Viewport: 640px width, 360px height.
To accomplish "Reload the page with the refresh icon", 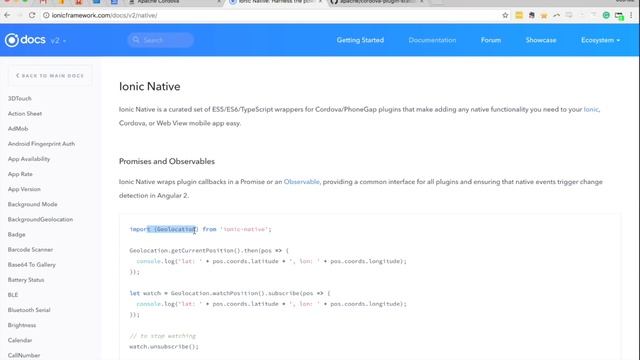I will (32, 15).
